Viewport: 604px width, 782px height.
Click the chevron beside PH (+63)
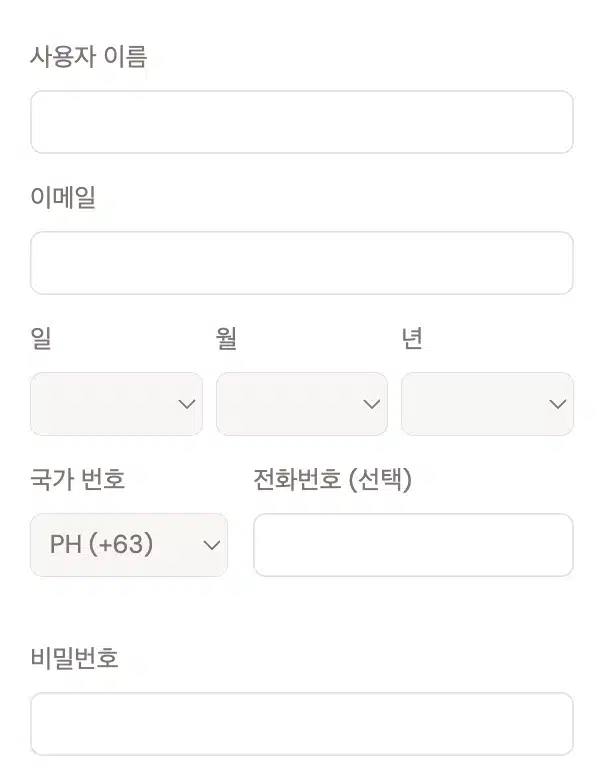click(211, 545)
